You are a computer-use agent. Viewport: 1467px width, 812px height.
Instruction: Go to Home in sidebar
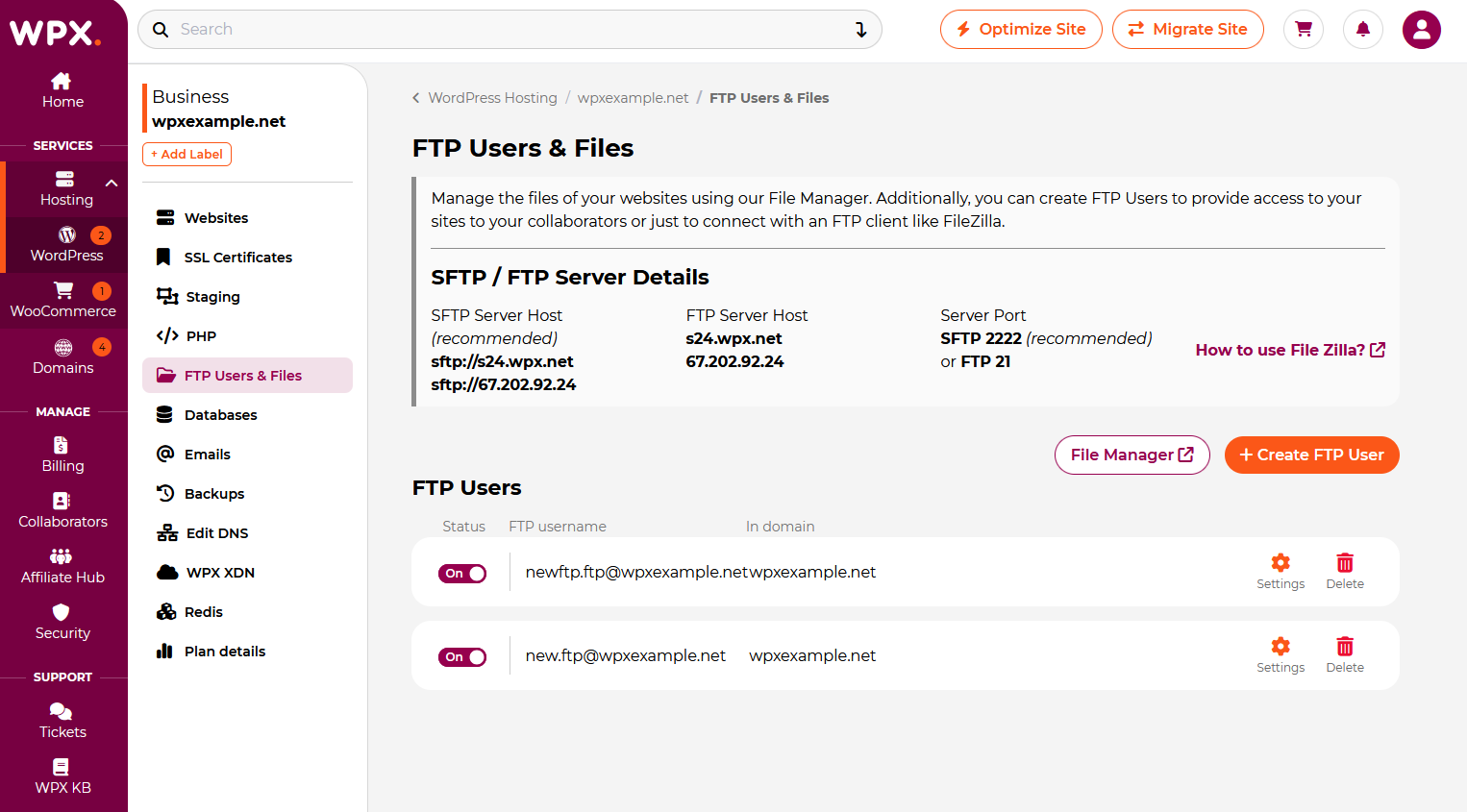pos(62,91)
